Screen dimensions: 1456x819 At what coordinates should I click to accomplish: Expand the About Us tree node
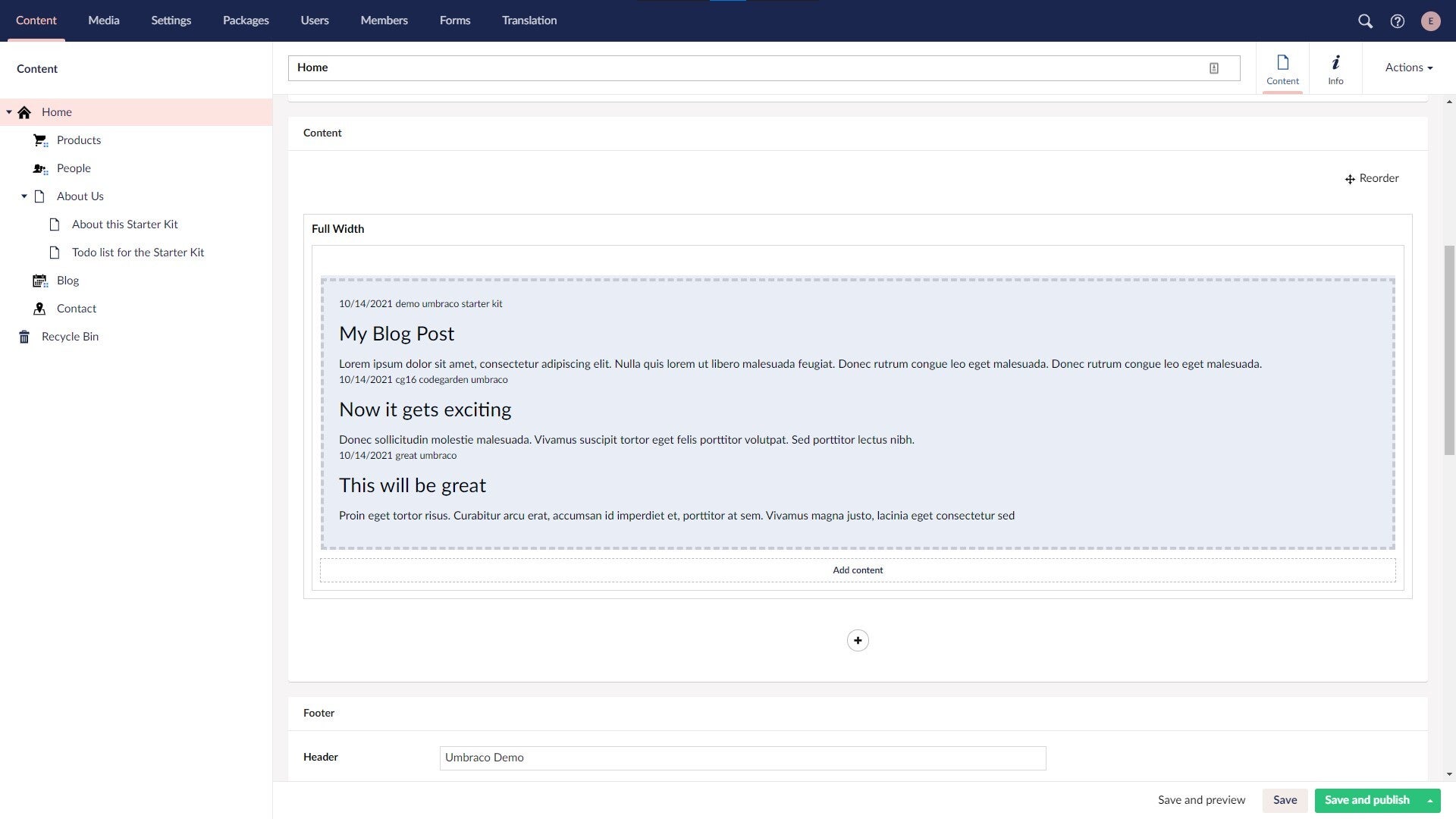pos(23,196)
